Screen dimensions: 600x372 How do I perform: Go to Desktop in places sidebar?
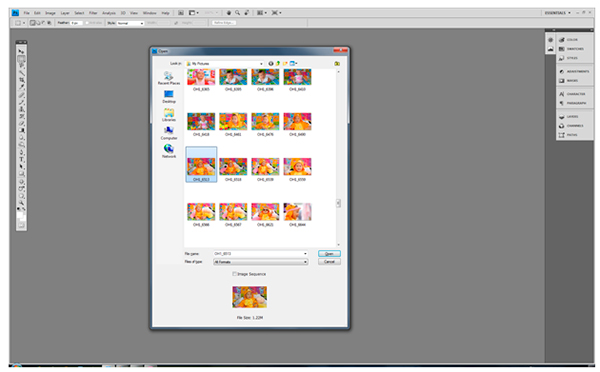(x=169, y=96)
